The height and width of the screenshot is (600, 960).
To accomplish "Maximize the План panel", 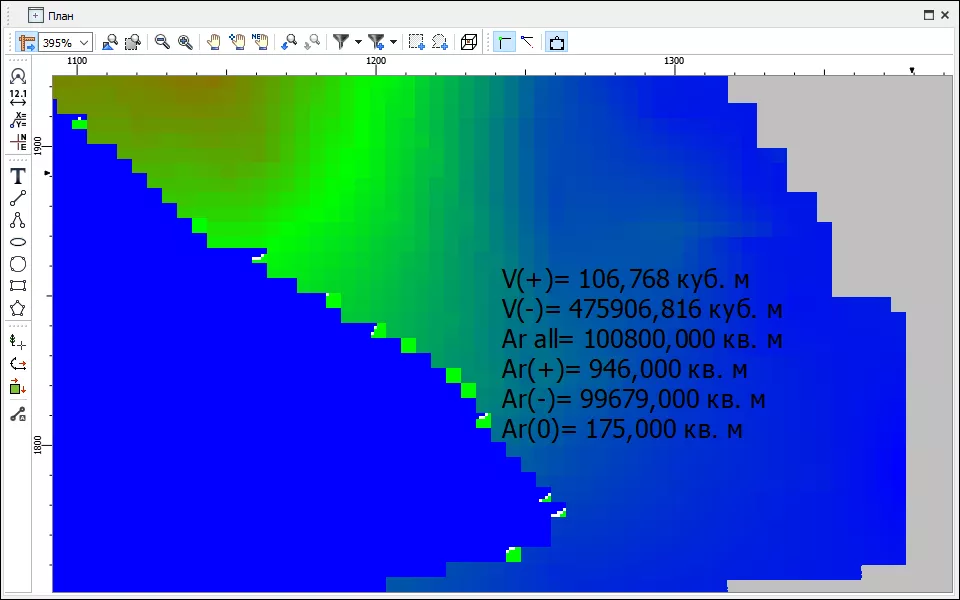I will click(928, 15).
